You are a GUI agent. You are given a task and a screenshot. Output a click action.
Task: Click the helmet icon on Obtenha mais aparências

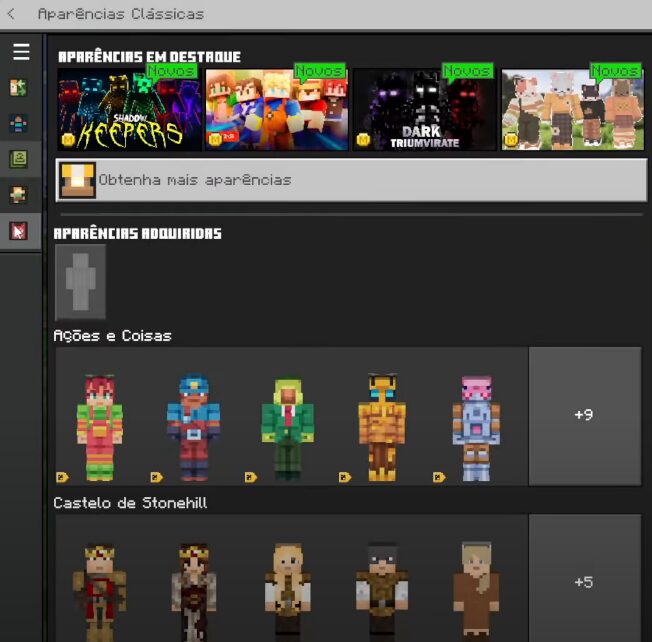pyautogui.click(x=77, y=180)
